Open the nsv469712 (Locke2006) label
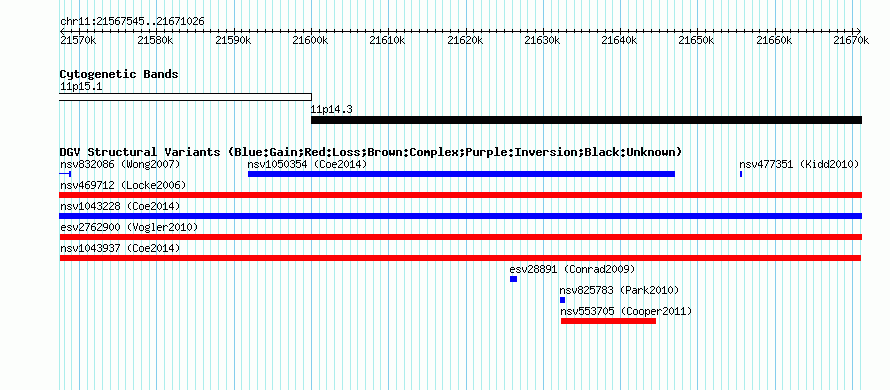The width and height of the screenshot is (890, 390). tap(123, 185)
